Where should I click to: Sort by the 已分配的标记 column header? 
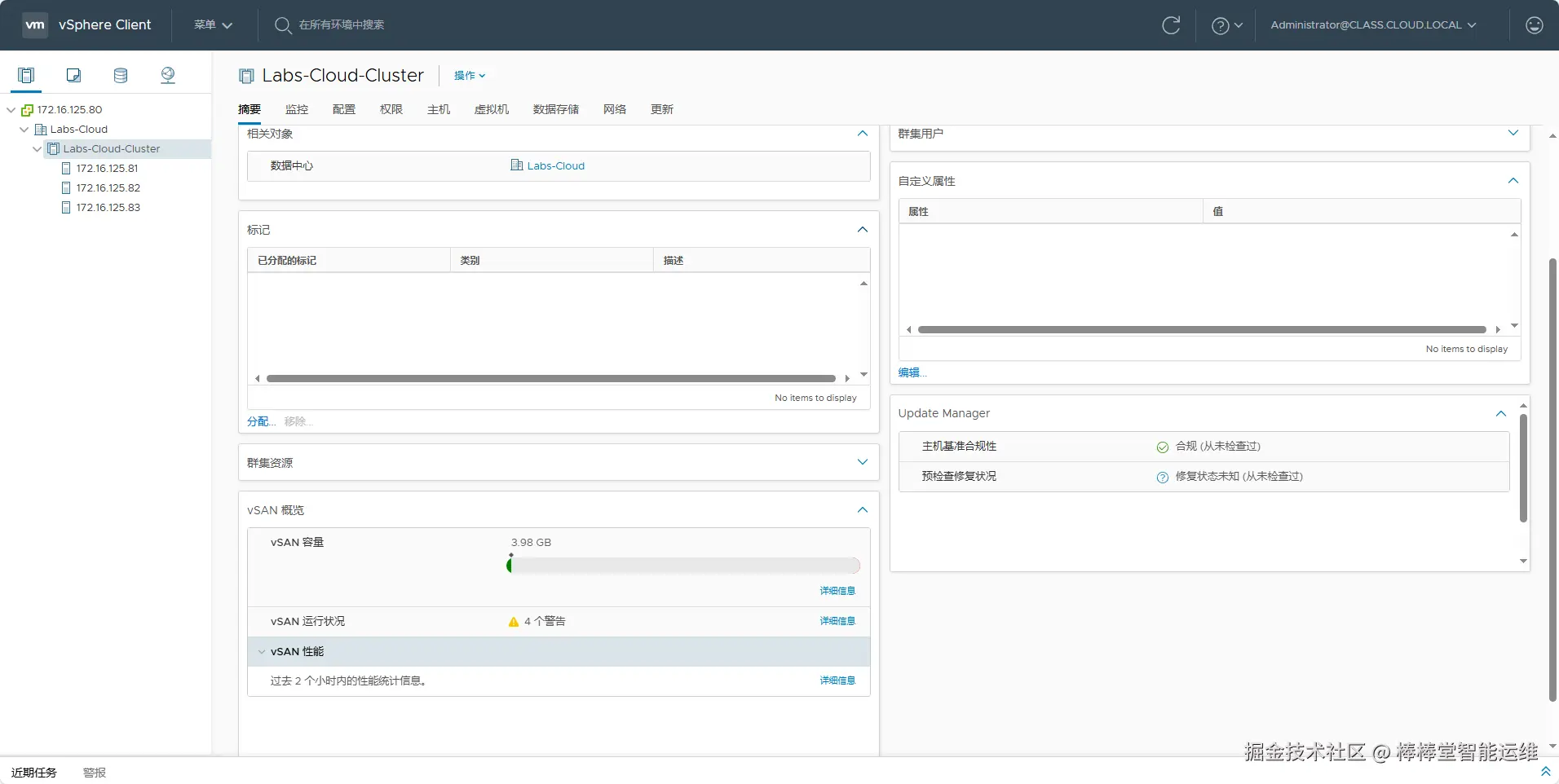tap(349, 261)
